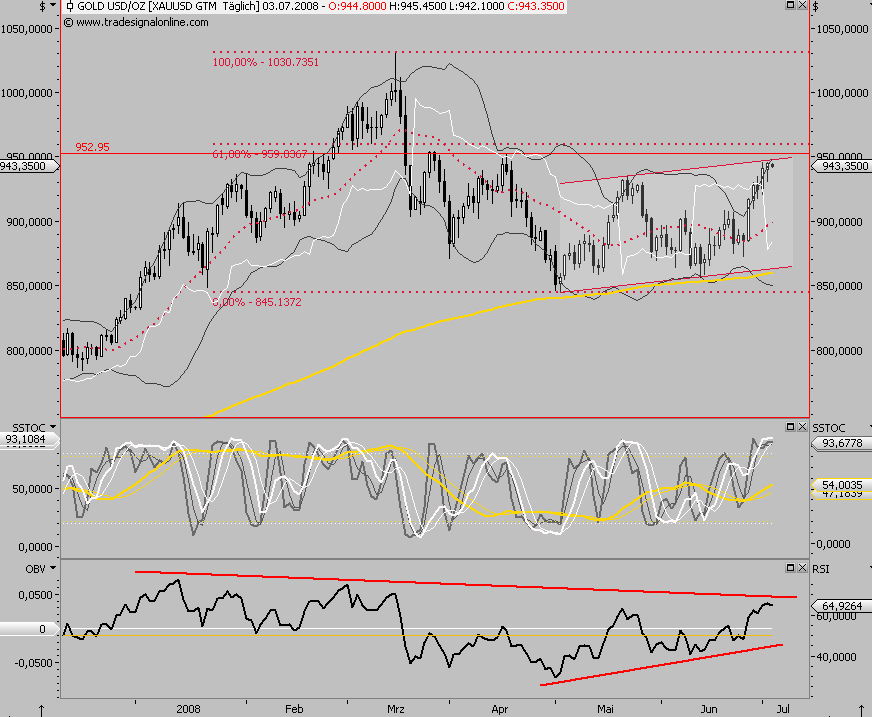Click the Mai label on time axis

click(x=605, y=709)
